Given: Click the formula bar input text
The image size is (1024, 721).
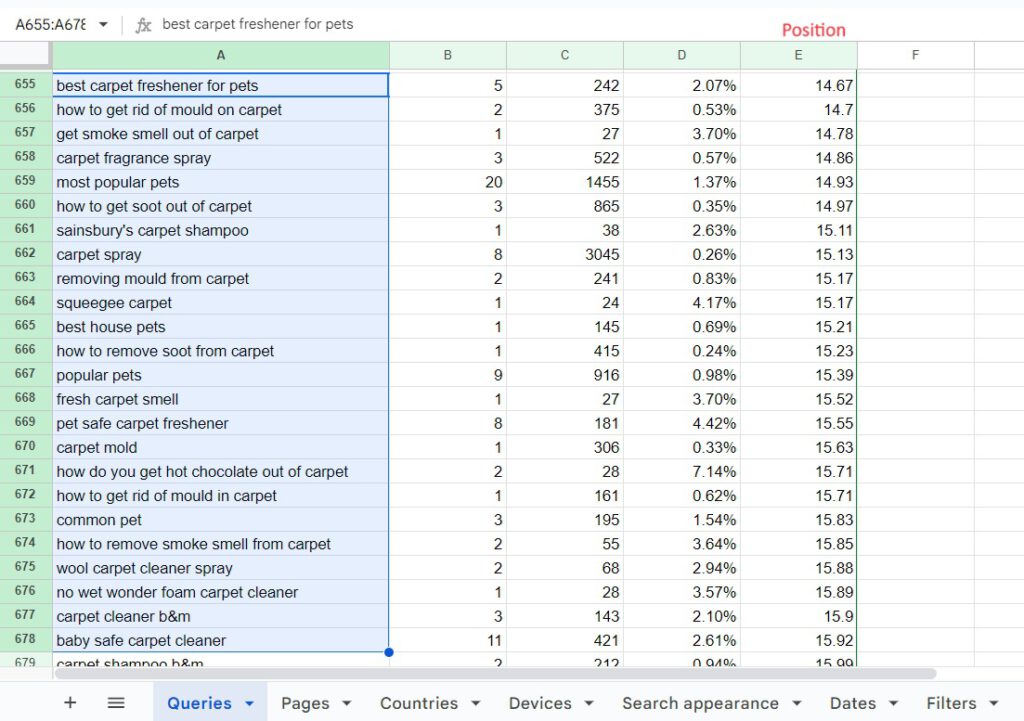Looking at the screenshot, I should point(400,24).
